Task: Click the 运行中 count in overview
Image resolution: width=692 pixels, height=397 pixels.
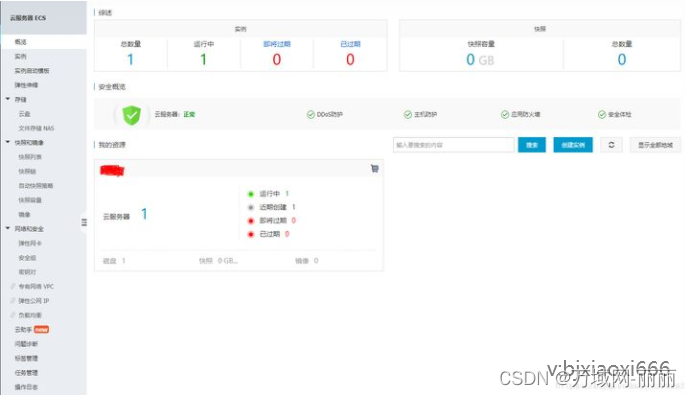Action: 203,60
